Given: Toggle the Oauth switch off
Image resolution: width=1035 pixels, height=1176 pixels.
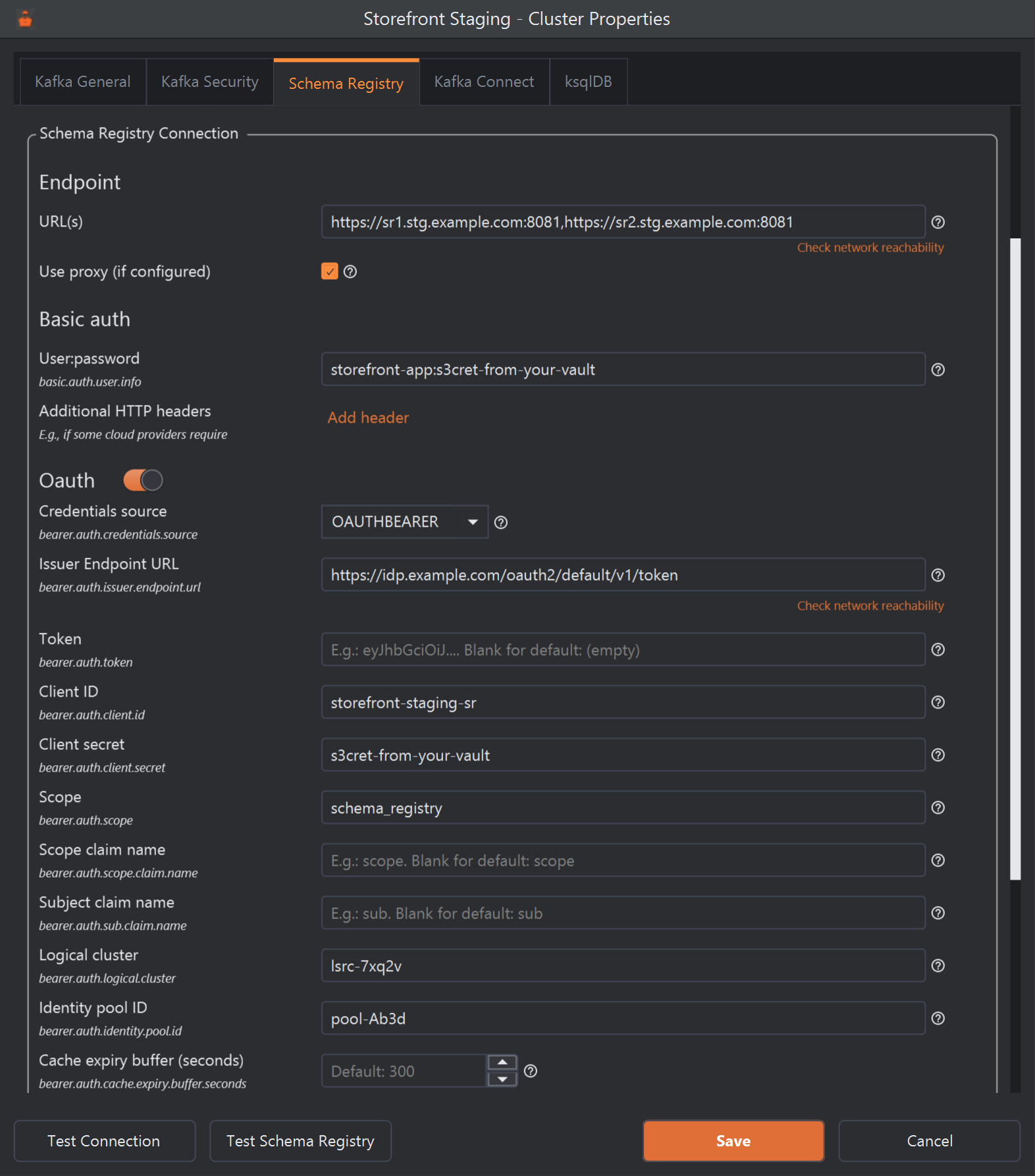Looking at the screenshot, I should pyautogui.click(x=143, y=480).
